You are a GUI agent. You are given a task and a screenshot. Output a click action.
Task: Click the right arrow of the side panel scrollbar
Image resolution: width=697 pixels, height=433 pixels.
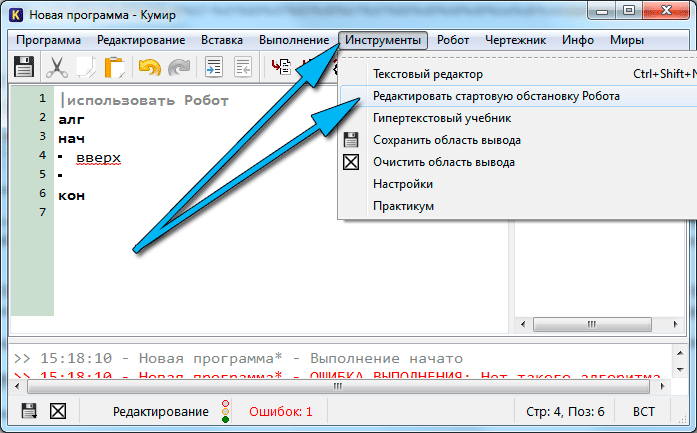coord(675,324)
